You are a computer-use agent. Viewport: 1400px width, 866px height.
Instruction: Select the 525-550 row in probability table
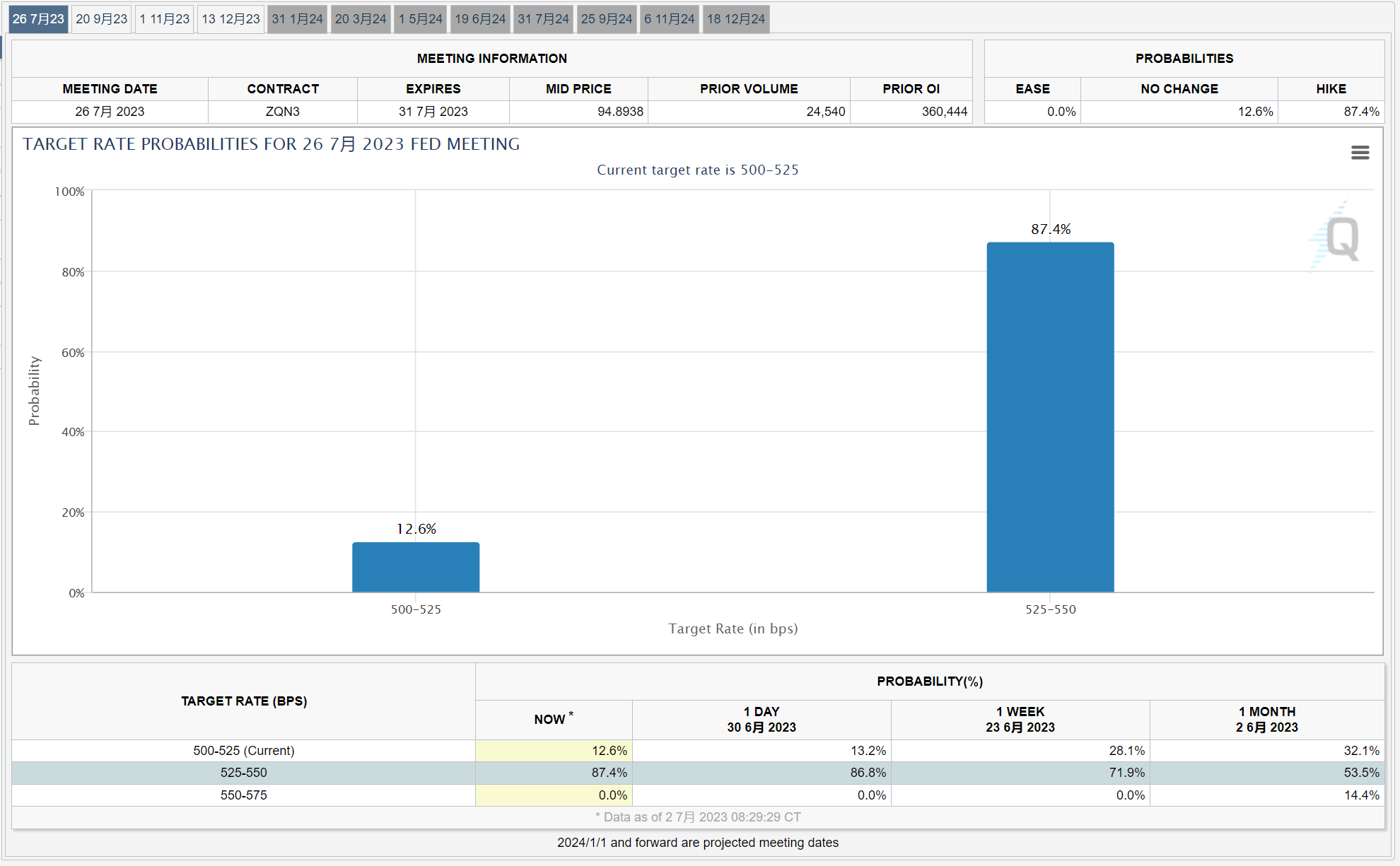[698, 773]
